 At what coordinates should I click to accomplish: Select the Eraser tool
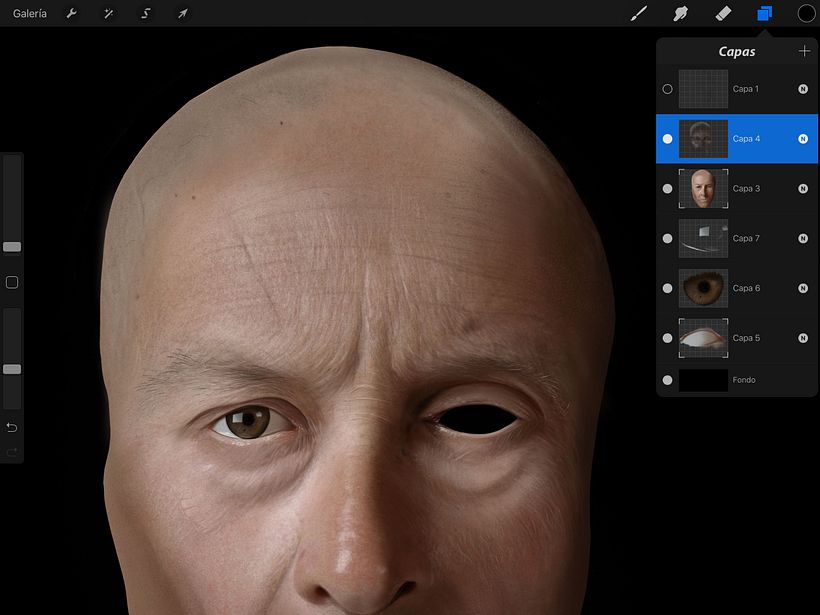723,14
